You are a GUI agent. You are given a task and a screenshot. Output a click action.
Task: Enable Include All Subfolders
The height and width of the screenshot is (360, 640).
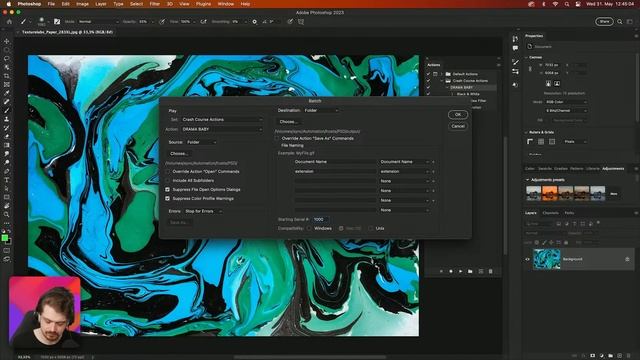point(167,180)
